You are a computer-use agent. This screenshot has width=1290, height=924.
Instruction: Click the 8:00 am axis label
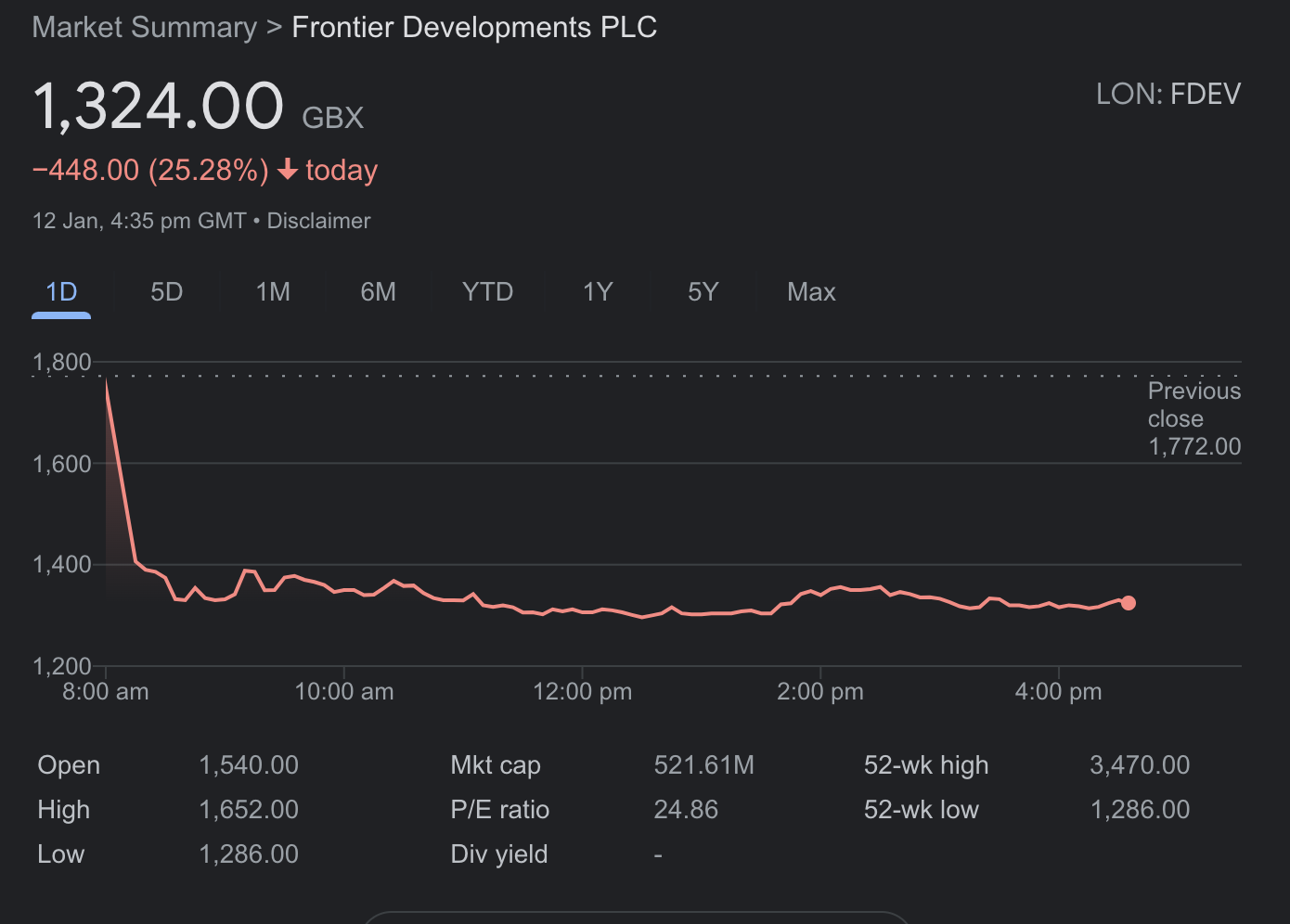(x=106, y=692)
